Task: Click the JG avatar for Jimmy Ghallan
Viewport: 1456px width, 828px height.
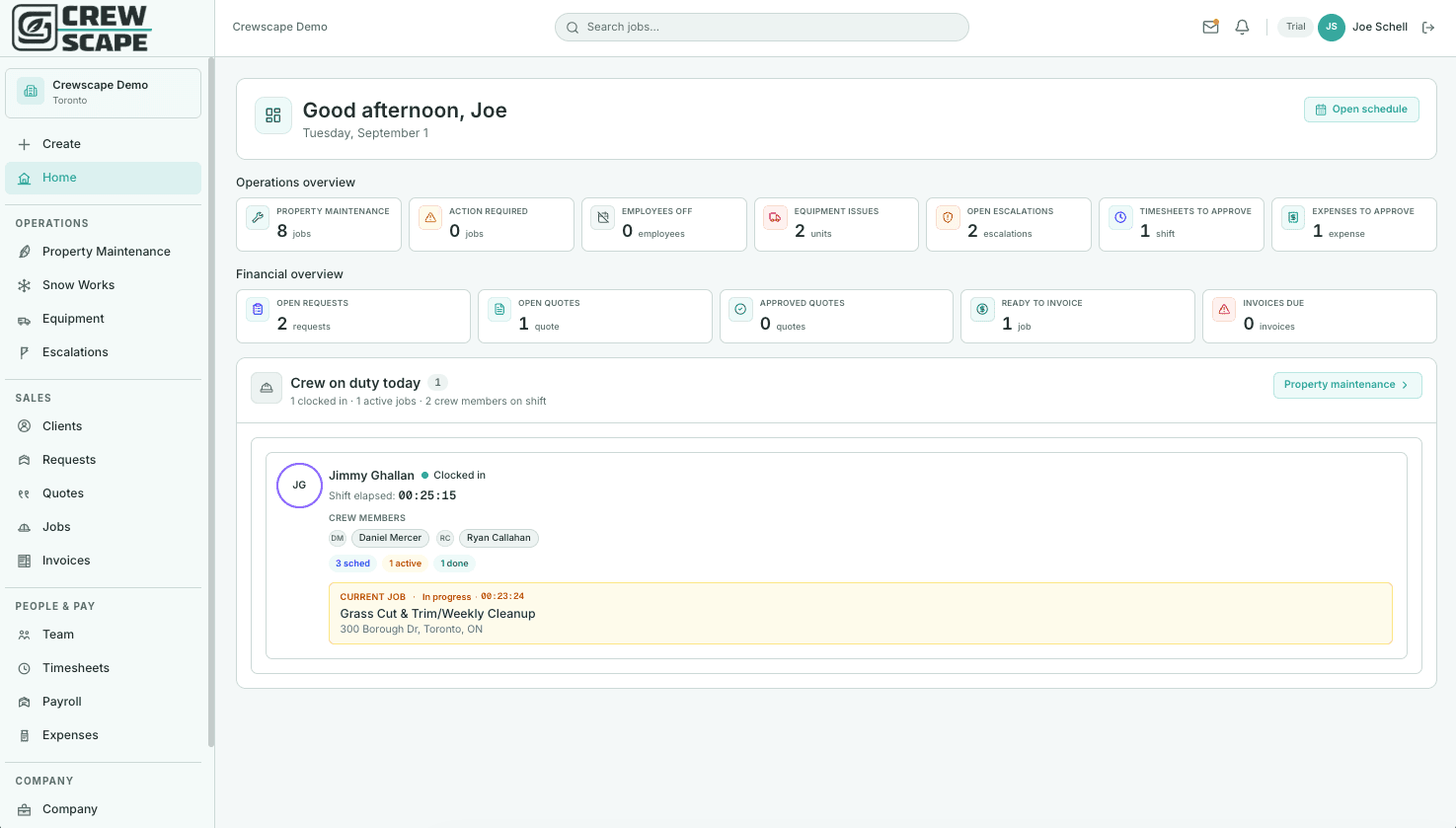Action: (x=299, y=486)
